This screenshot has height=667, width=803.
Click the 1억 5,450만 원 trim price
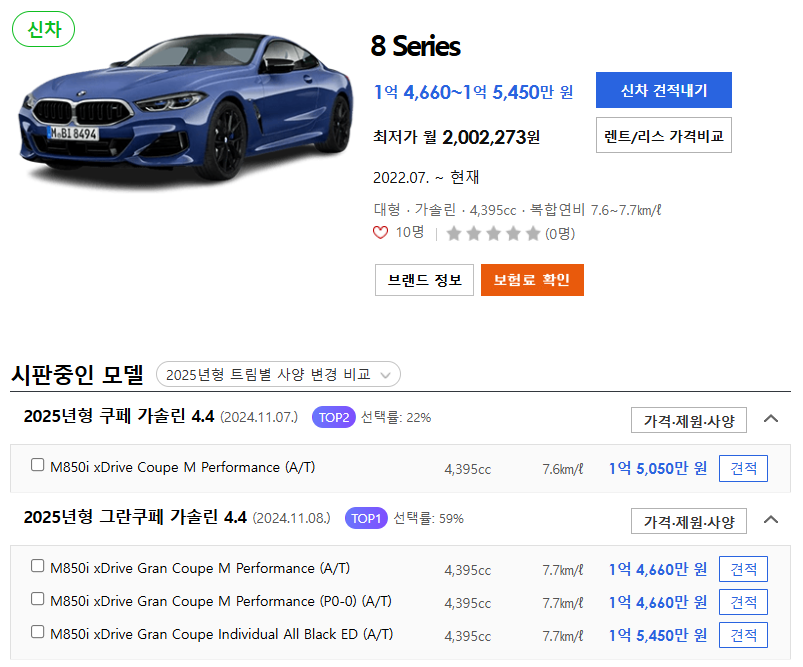[658, 635]
